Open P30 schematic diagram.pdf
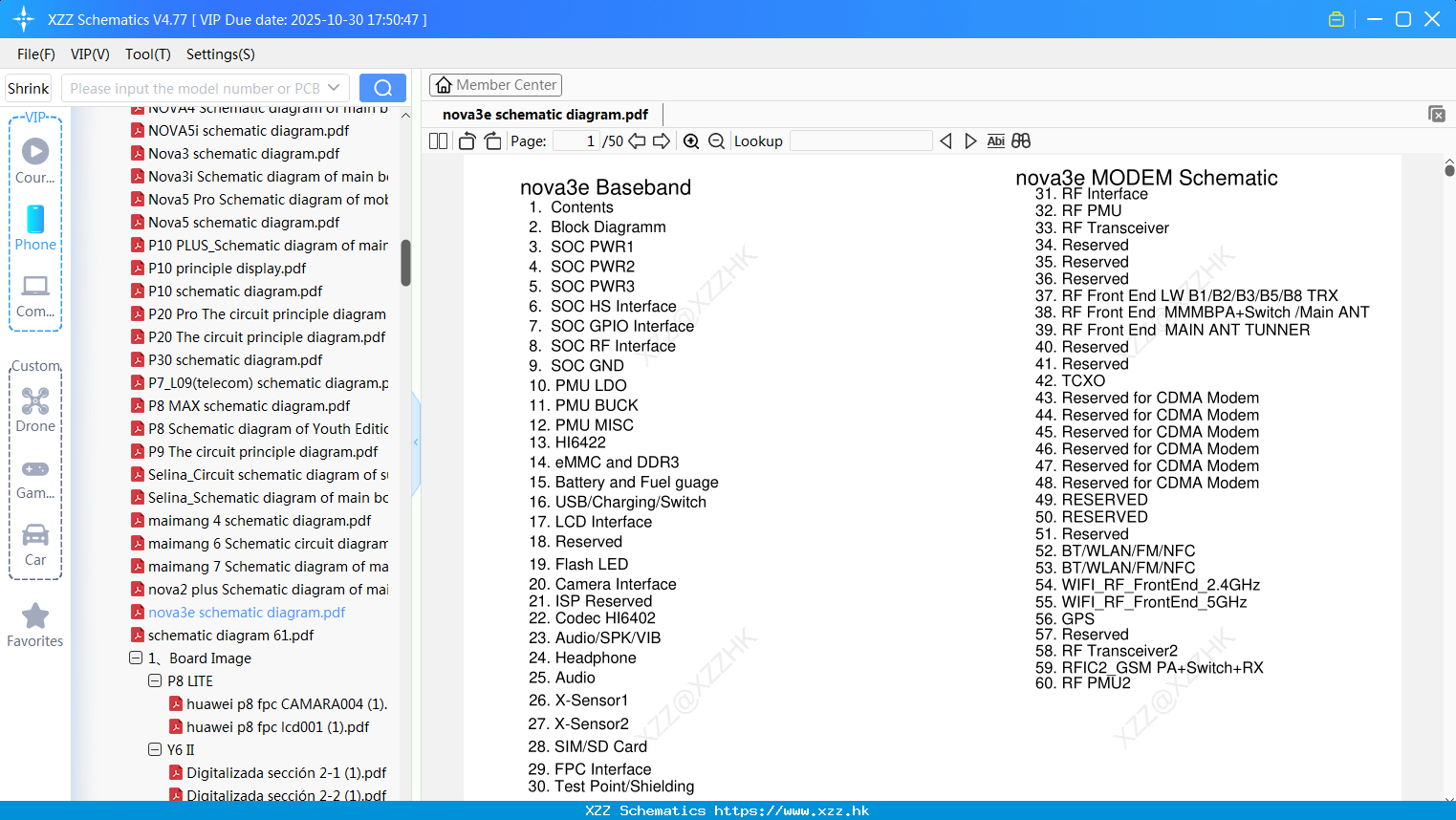The image size is (1456, 820). tap(235, 359)
